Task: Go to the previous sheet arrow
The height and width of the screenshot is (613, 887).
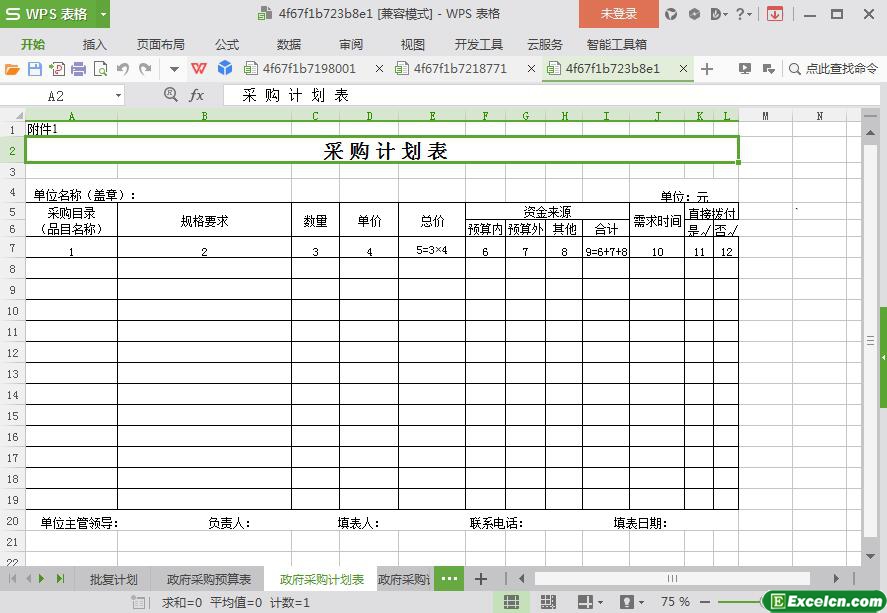Action: pos(28,579)
